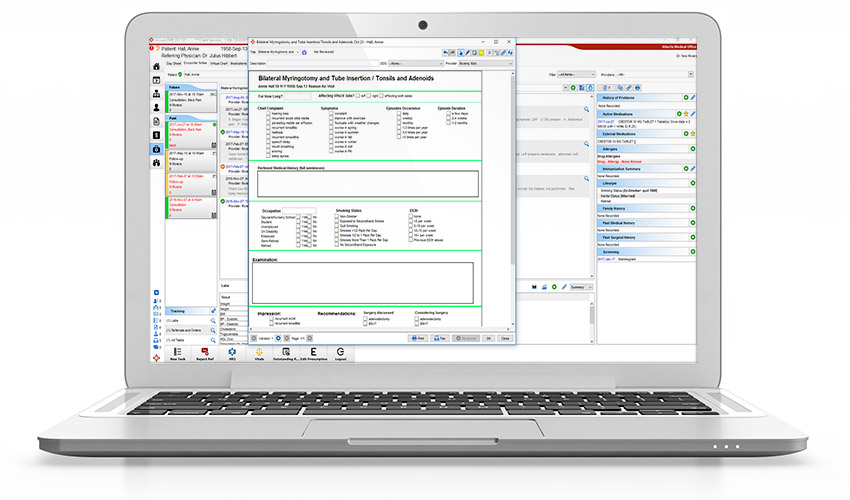This screenshot has width=850, height=500.
Task: Click the undo arrow in form toolbar
Action: 446,53
